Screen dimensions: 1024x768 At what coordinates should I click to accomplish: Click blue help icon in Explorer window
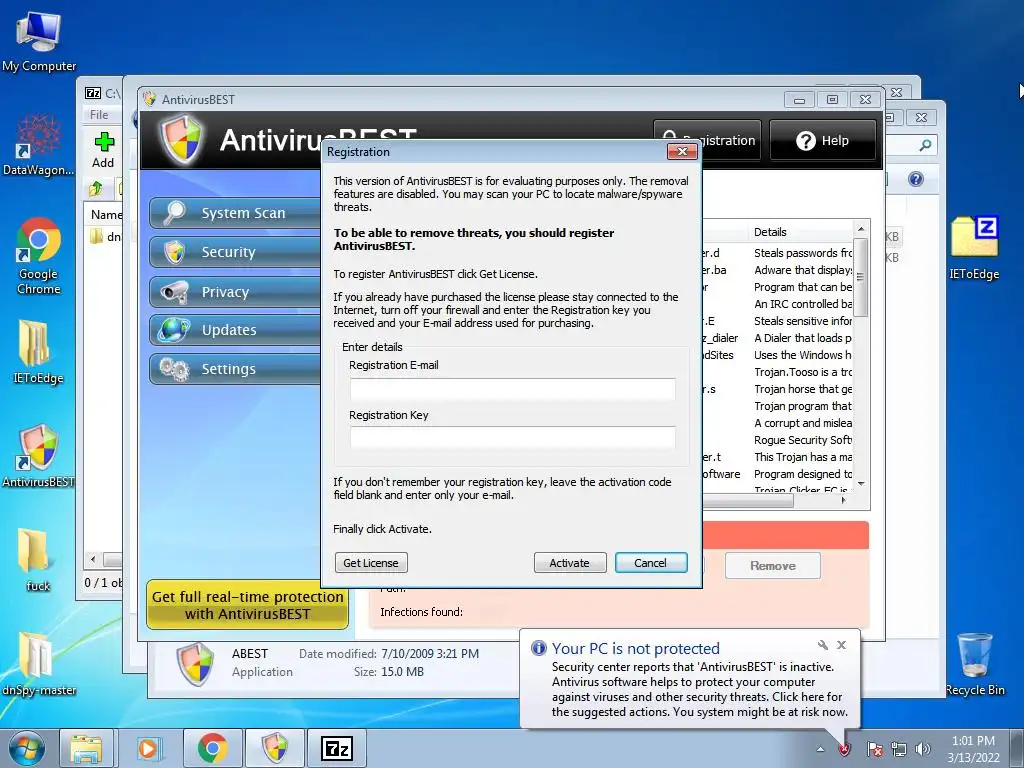(916, 179)
